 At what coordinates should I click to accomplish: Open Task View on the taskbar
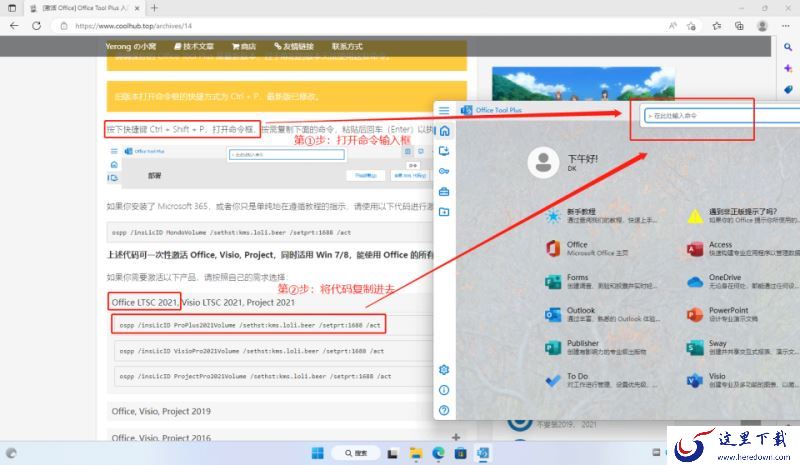pos(392,453)
